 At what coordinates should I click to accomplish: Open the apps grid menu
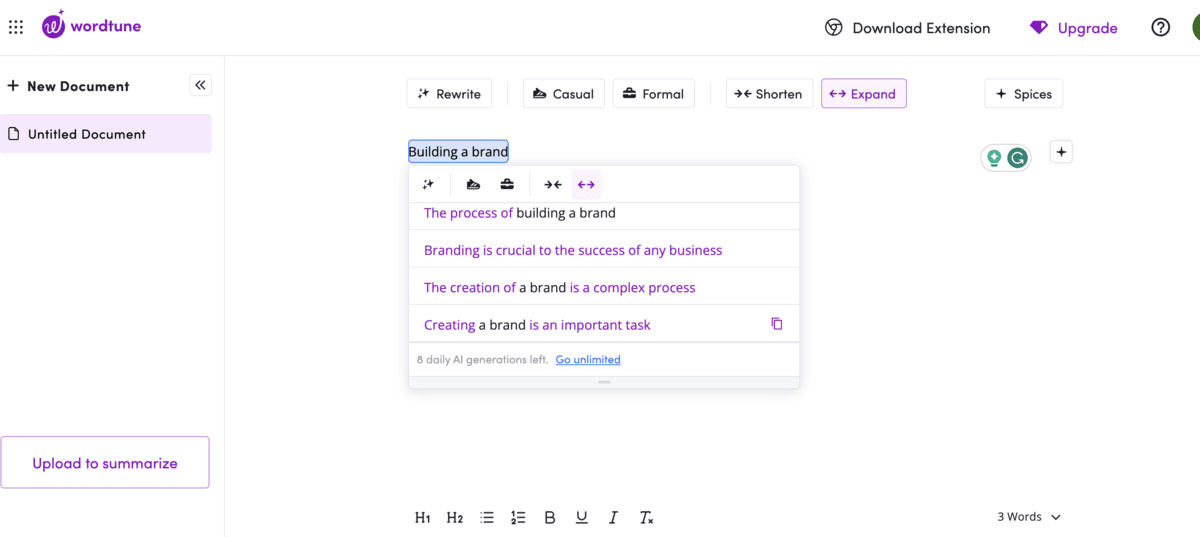coord(16,27)
